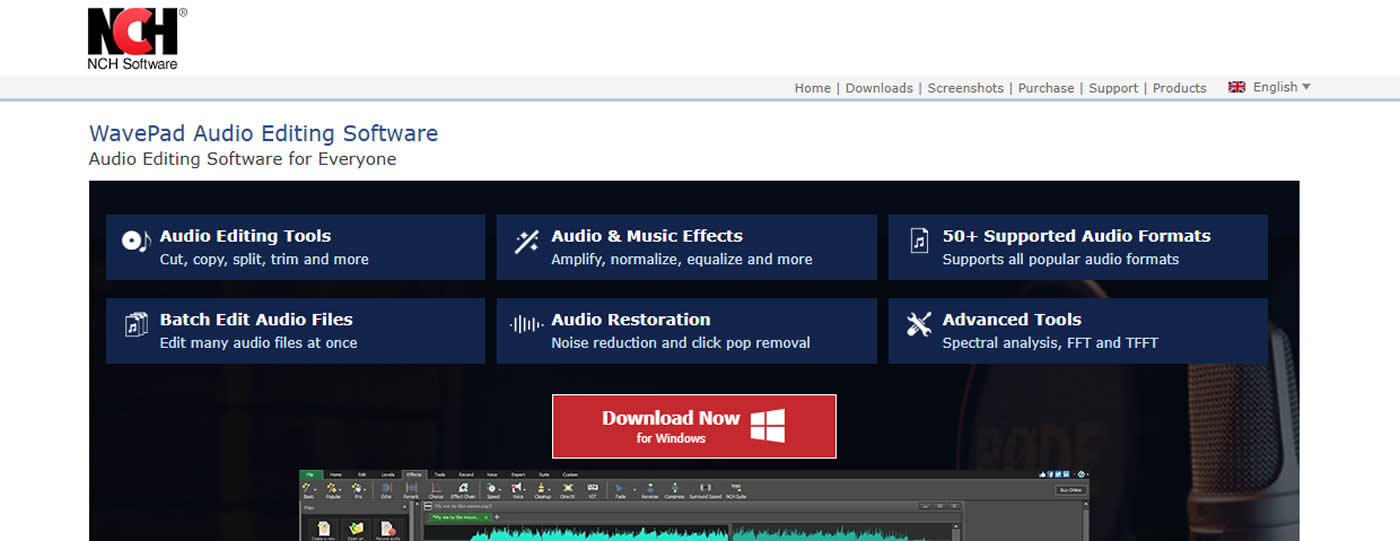Open the Products link
Viewport: 1400px width, 541px height.
click(x=1179, y=88)
